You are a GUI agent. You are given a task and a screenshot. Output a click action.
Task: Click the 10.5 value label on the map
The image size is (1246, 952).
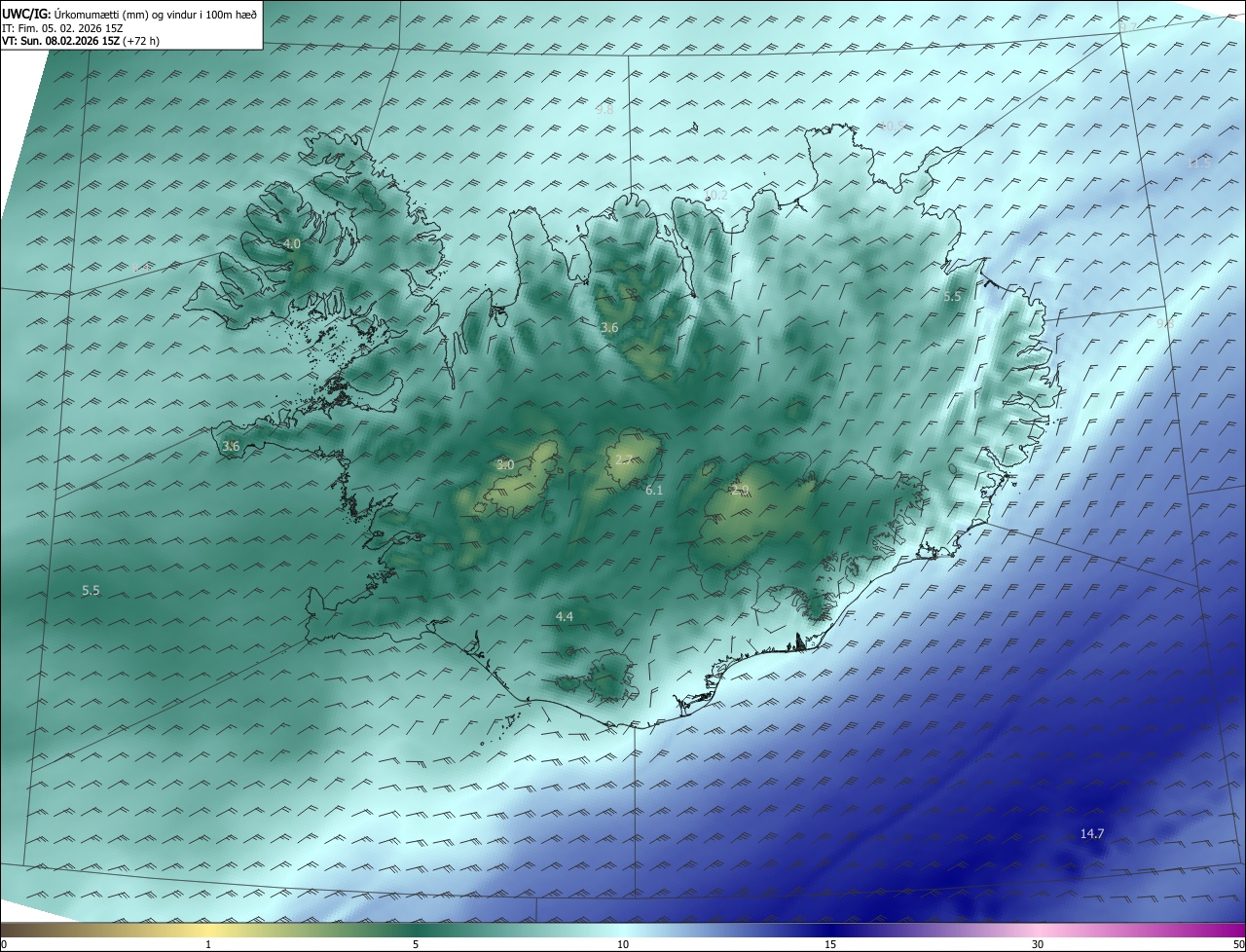click(893, 127)
